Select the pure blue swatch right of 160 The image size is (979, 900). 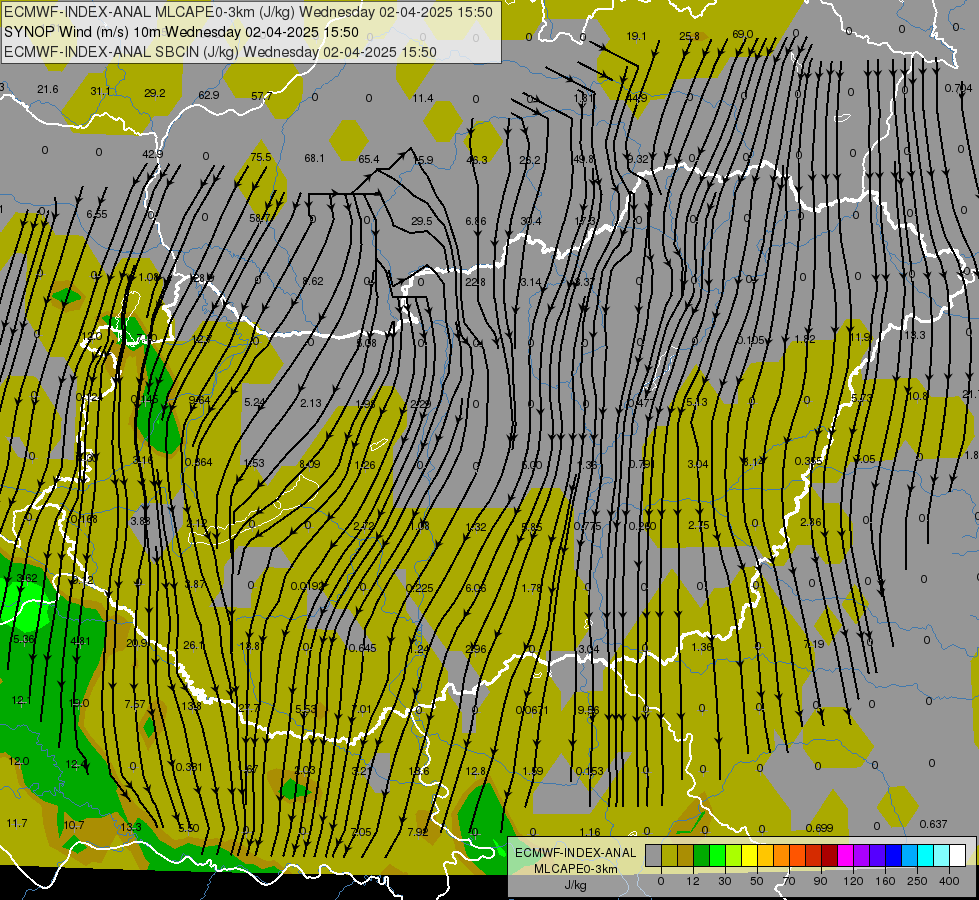(894, 855)
